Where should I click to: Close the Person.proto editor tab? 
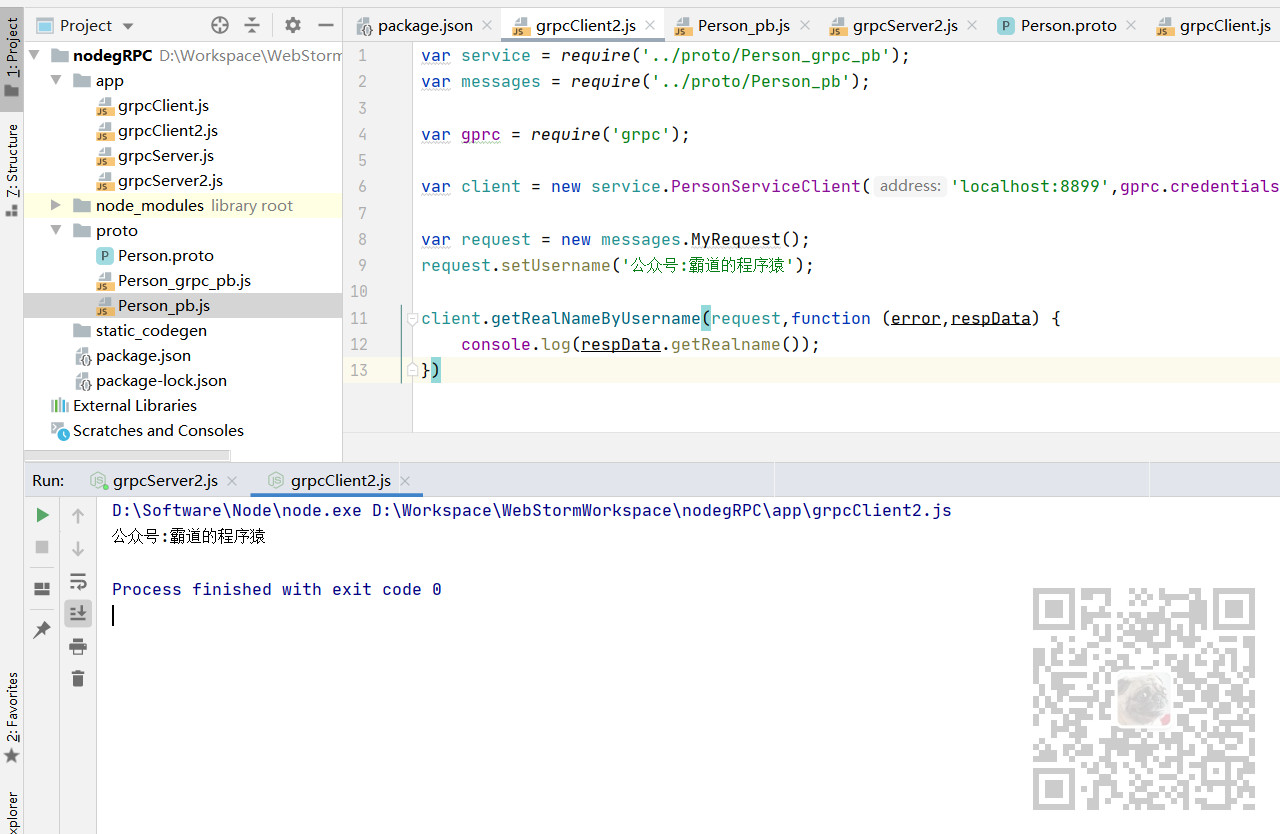coord(1131,25)
